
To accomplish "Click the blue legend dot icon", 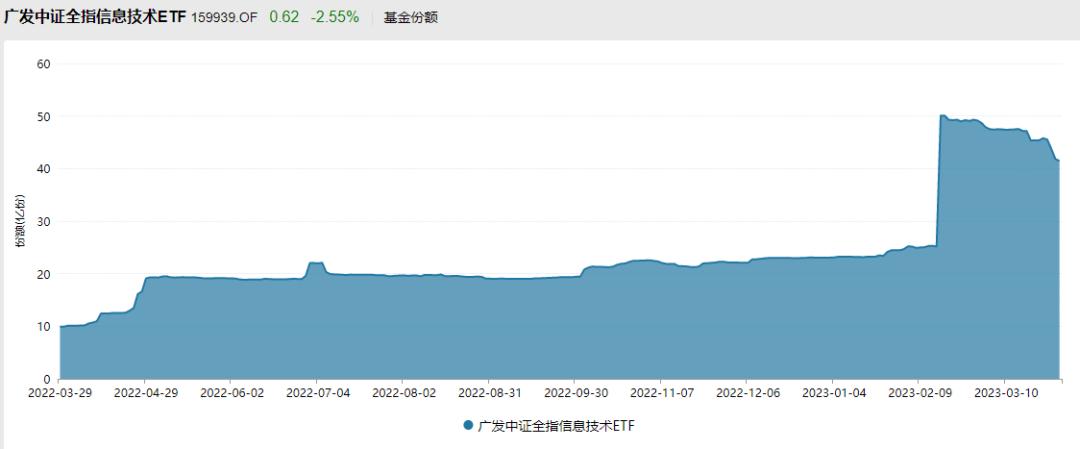I will point(468,426).
